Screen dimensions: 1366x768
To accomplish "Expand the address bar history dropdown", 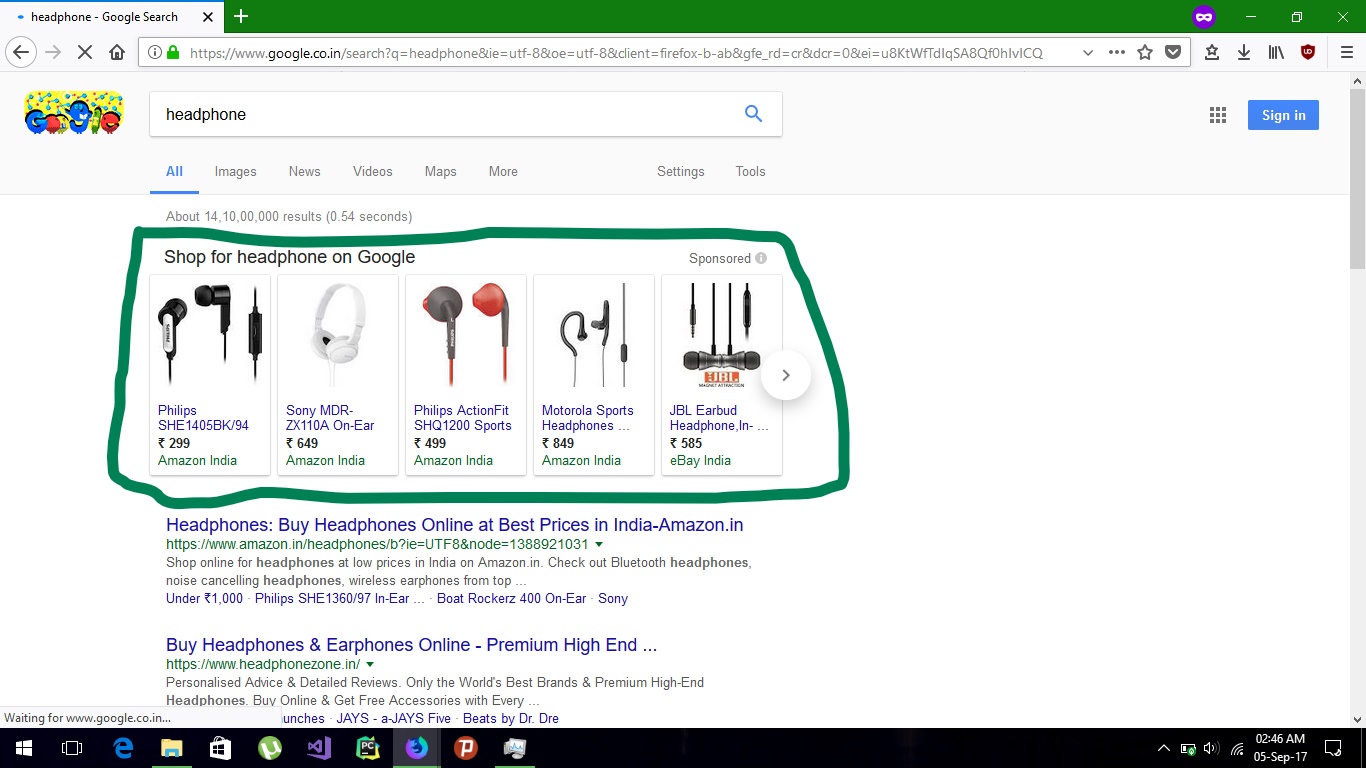I will [x=1088, y=52].
